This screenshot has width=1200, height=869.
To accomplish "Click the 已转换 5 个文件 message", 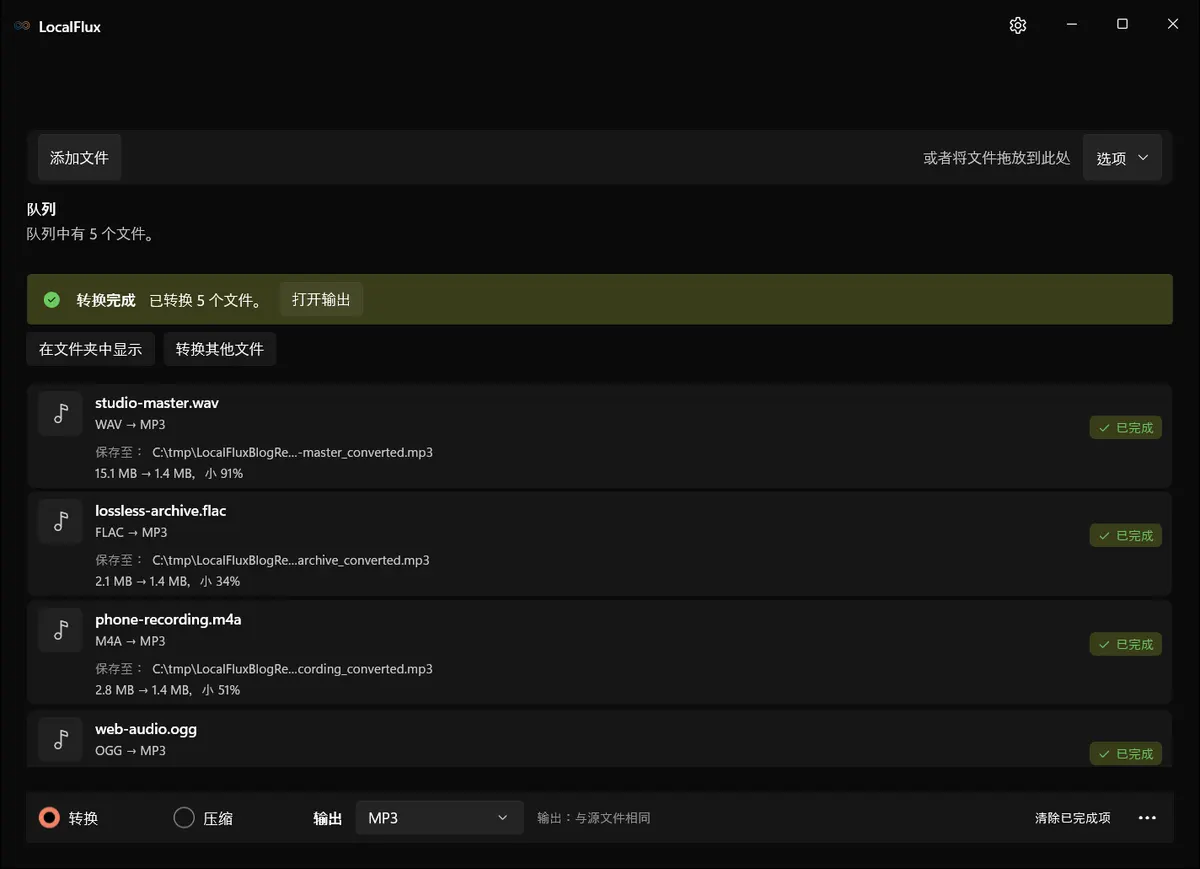I will pyautogui.click(x=206, y=300).
